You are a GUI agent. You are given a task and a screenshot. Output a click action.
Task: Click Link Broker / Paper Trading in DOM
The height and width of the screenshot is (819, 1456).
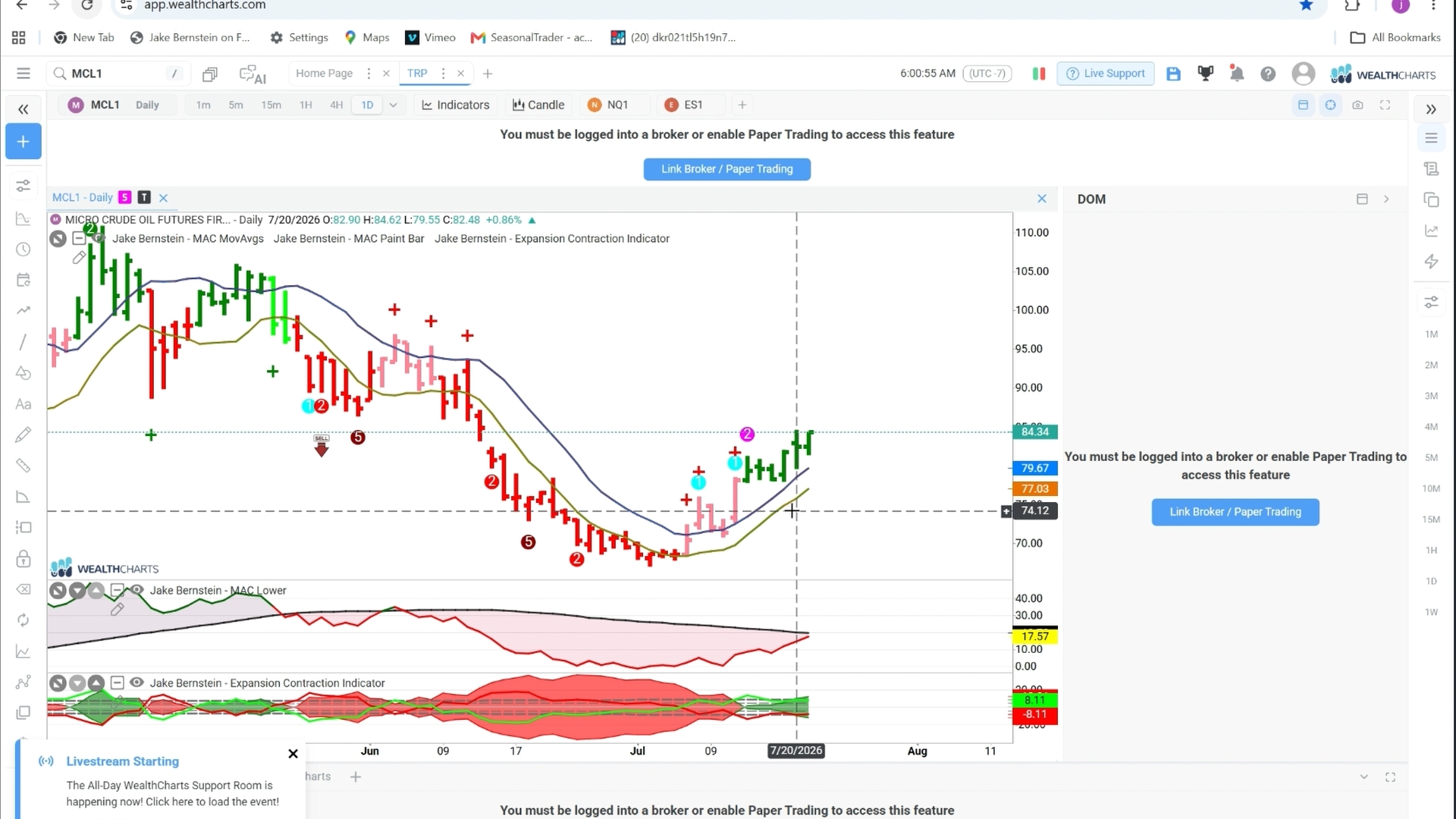point(1235,512)
